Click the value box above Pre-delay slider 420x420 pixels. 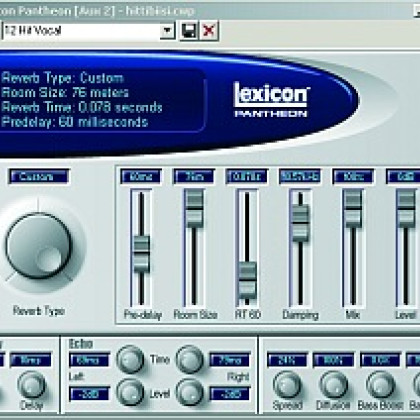coord(141,176)
